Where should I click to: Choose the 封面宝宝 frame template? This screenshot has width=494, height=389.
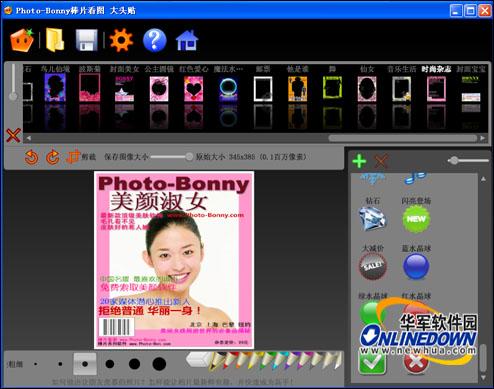(x=471, y=89)
